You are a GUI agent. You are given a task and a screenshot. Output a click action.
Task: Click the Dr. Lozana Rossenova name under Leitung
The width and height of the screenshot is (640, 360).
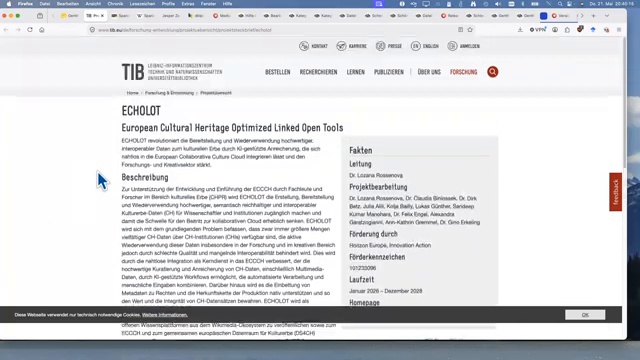tap(376, 175)
